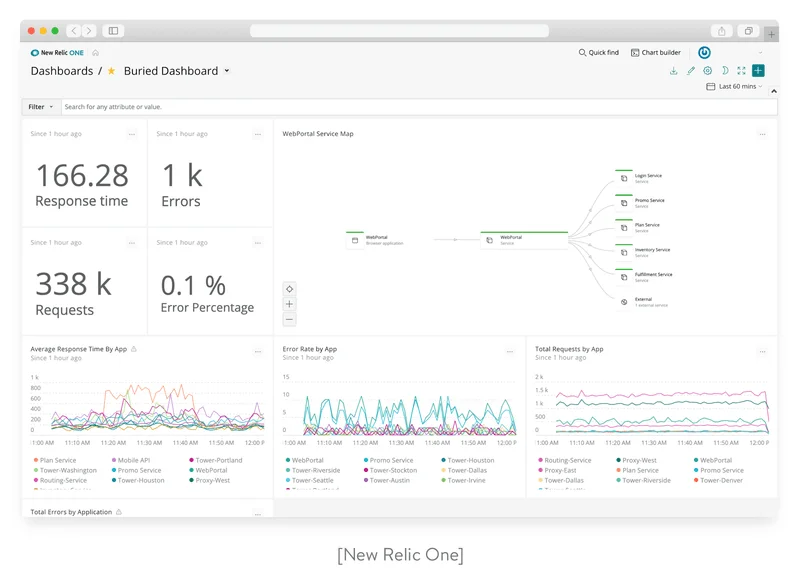Click Quick find
This screenshot has width=800, height=585.
tap(598, 53)
